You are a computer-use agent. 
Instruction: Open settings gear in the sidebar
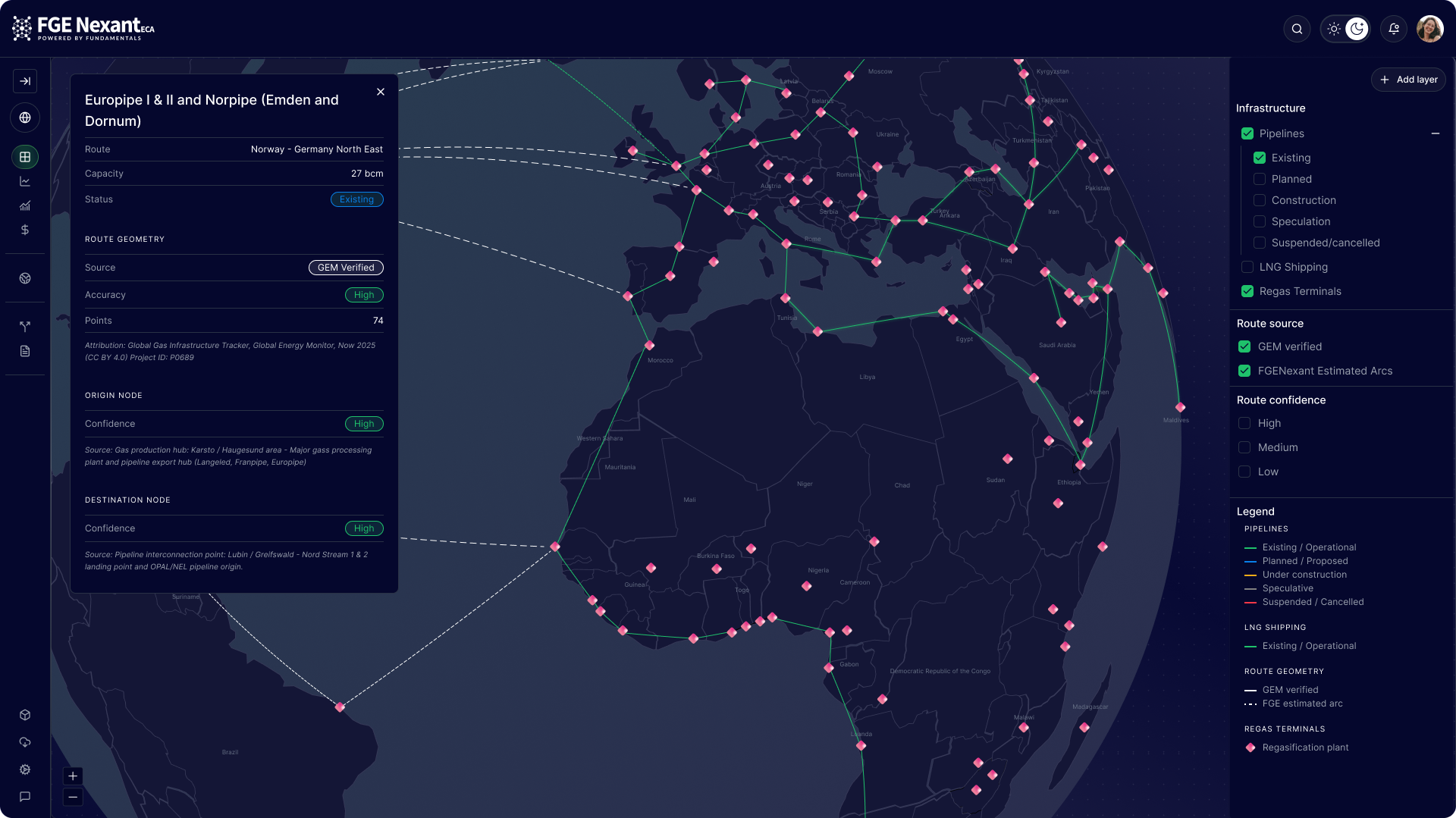click(25, 769)
